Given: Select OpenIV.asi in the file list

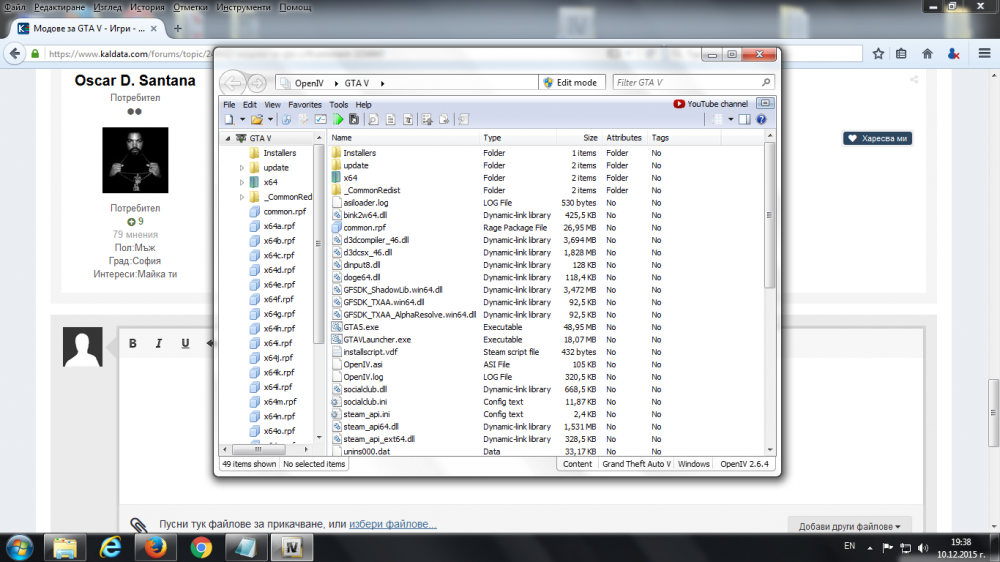Looking at the screenshot, I should tap(363, 365).
